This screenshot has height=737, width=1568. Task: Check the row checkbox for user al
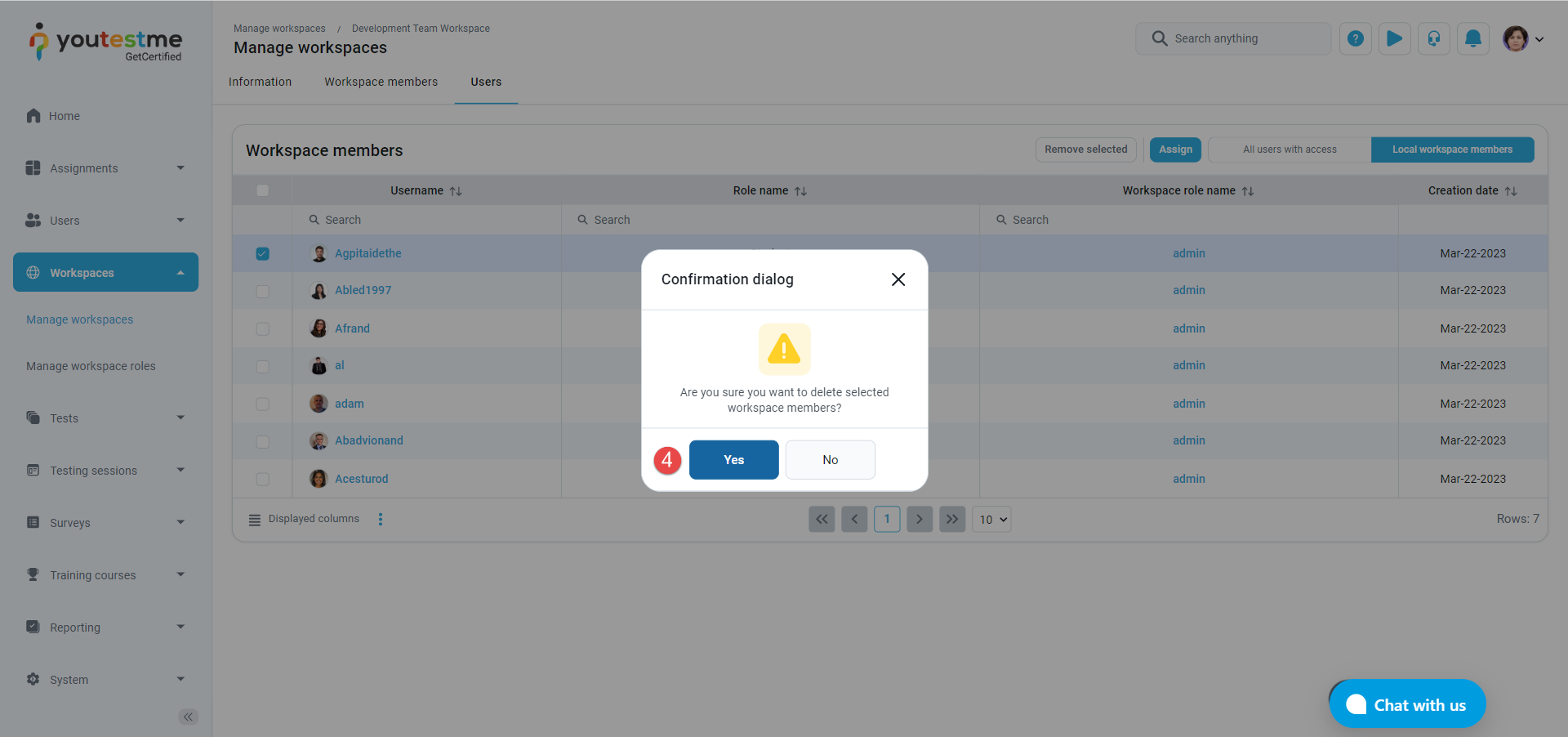tap(262, 366)
